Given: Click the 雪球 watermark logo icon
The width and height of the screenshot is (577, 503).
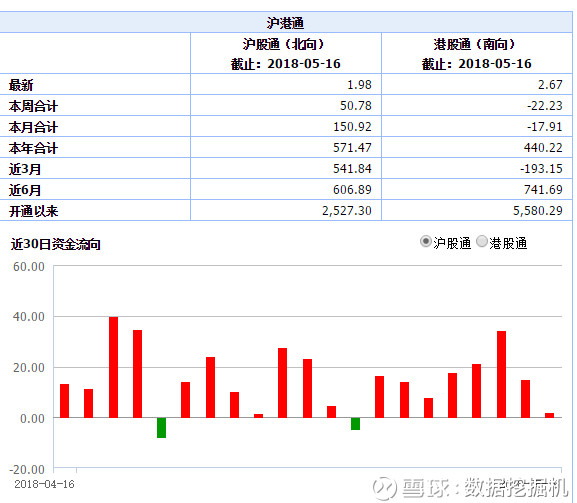Looking at the screenshot, I should [385, 488].
